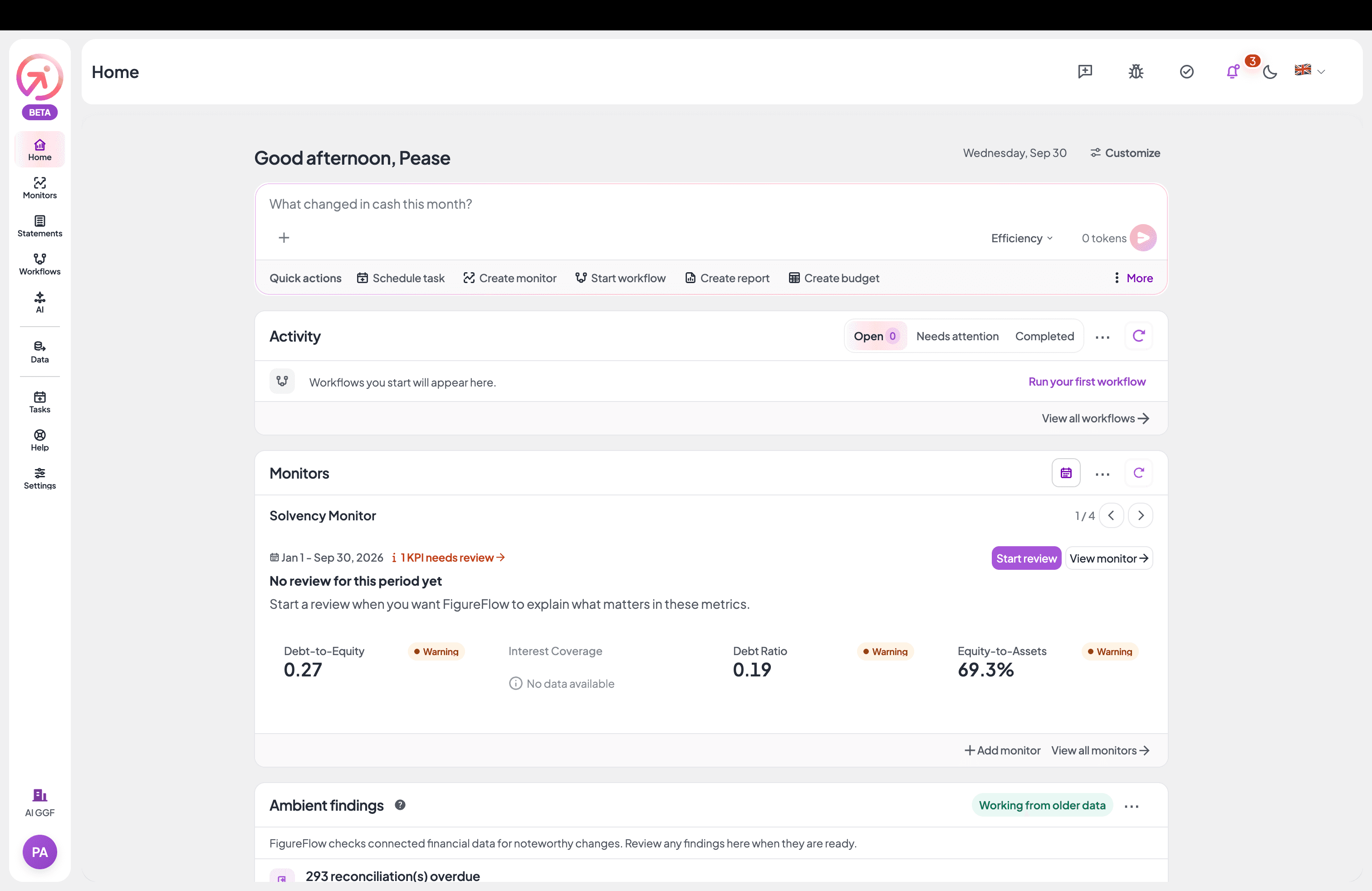Open Help in the sidebar
The image size is (1372, 891).
(40, 441)
